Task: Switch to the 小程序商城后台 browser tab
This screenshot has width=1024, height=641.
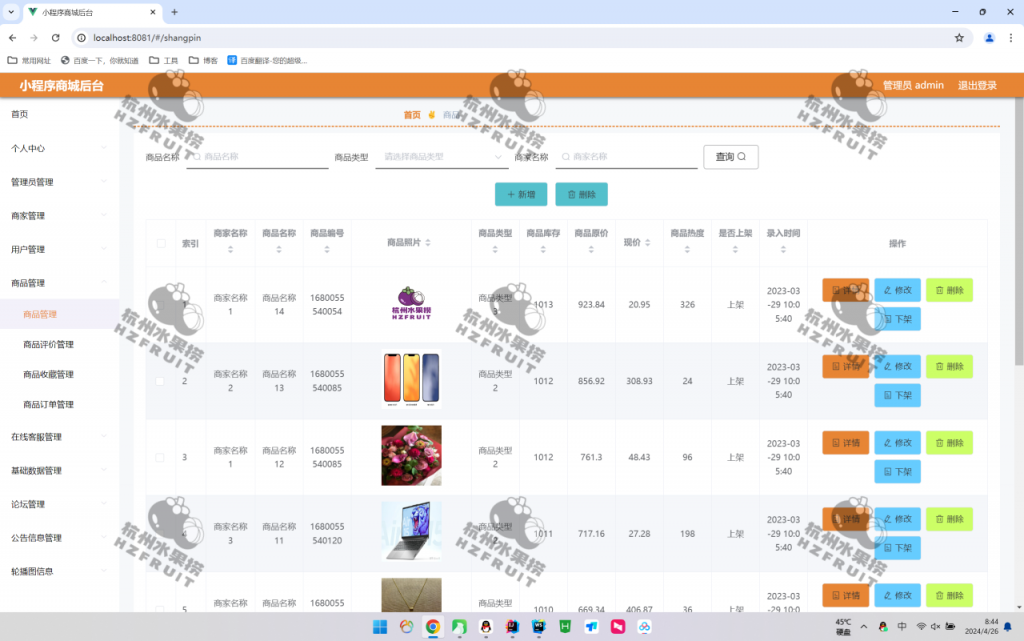Action: pyautogui.click(x=68, y=14)
